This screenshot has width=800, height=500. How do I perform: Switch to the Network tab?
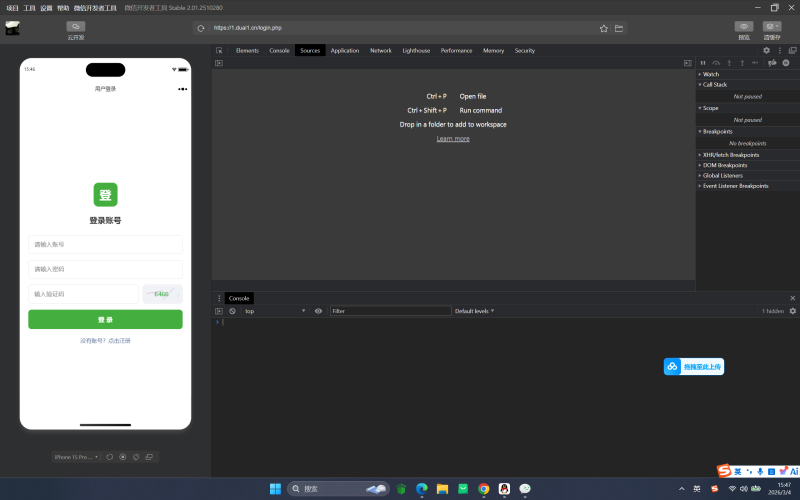point(381,50)
